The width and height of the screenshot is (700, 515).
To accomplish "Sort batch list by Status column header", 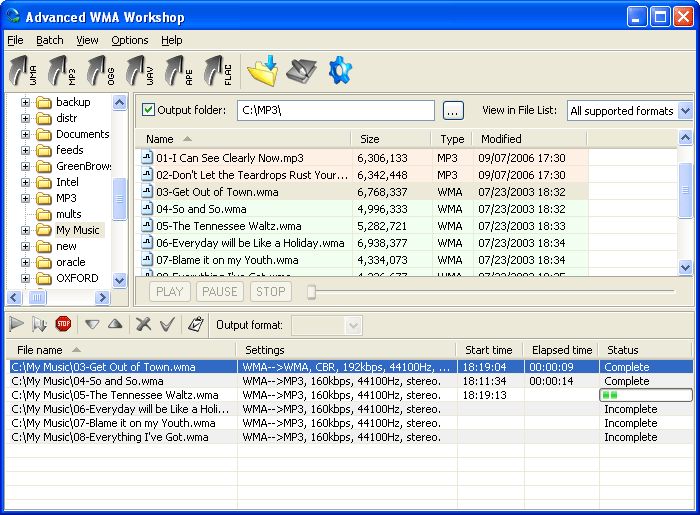I will tap(646, 350).
